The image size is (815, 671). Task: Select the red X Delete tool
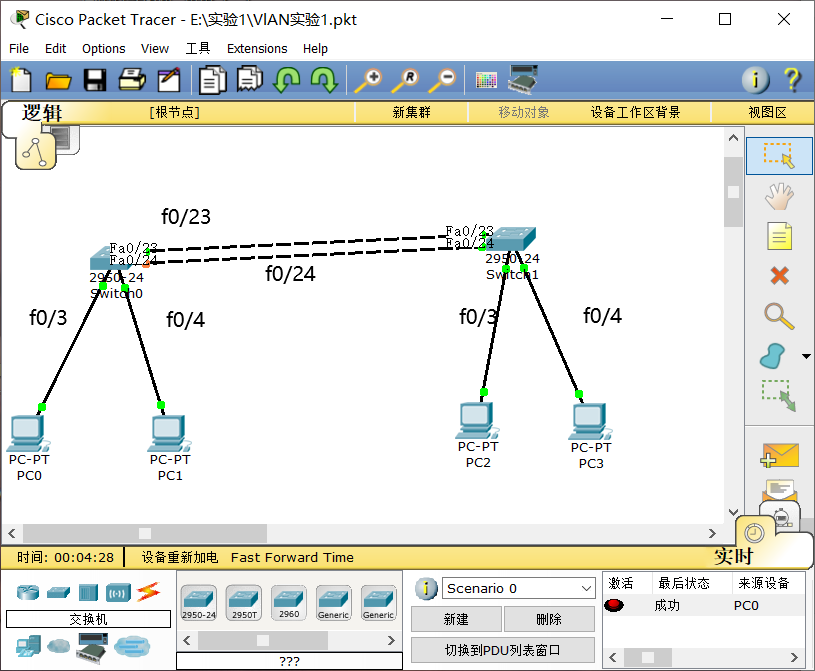(x=779, y=275)
